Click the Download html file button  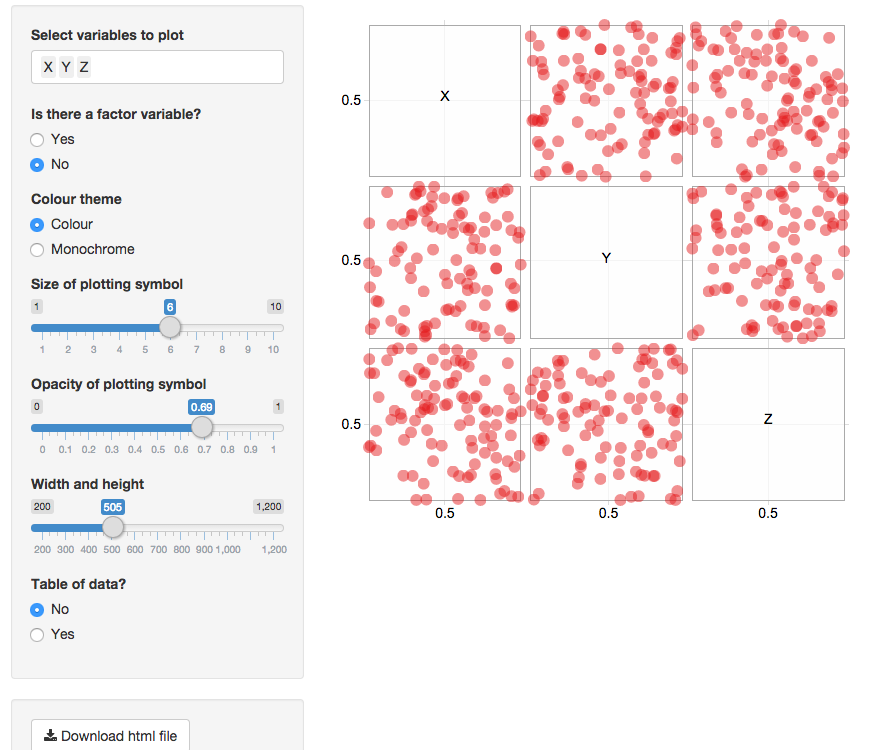tap(110, 735)
